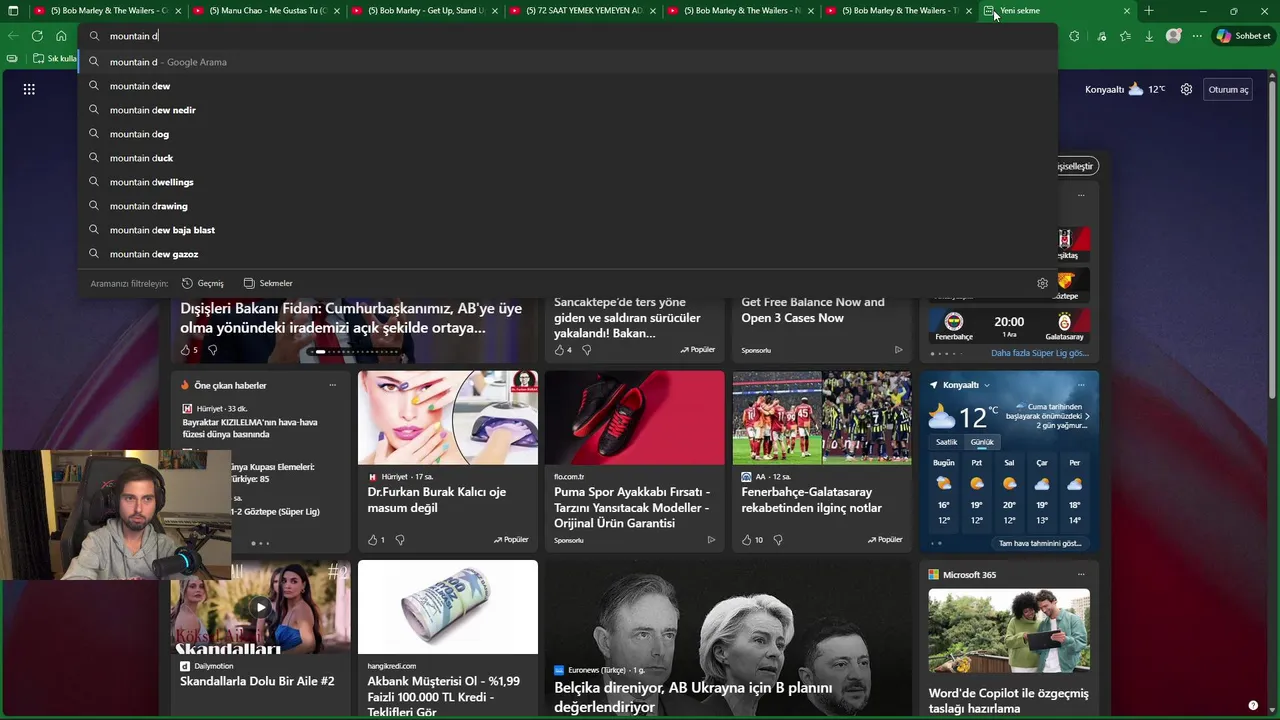Select 'mountain d - Google Arama' suggestion
The height and width of the screenshot is (720, 1280).
tap(567, 62)
